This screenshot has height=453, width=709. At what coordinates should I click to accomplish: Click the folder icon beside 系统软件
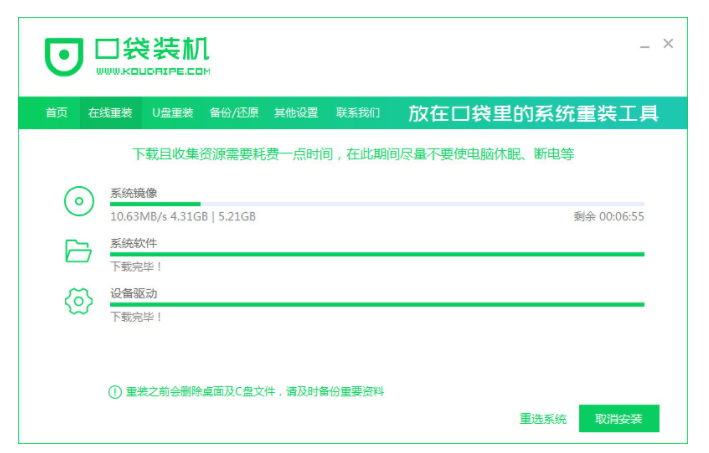tap(79, 251)
